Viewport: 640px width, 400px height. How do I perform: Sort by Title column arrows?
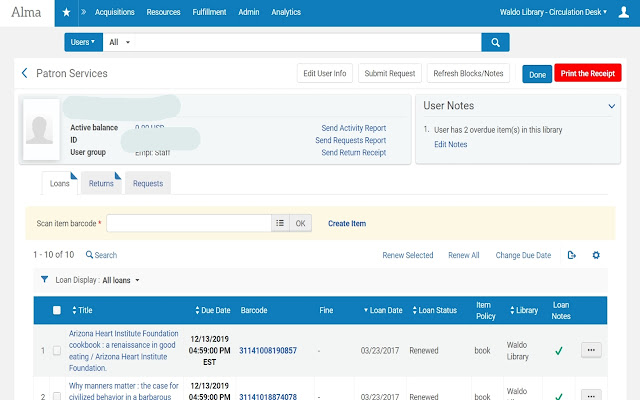[74, 310]
